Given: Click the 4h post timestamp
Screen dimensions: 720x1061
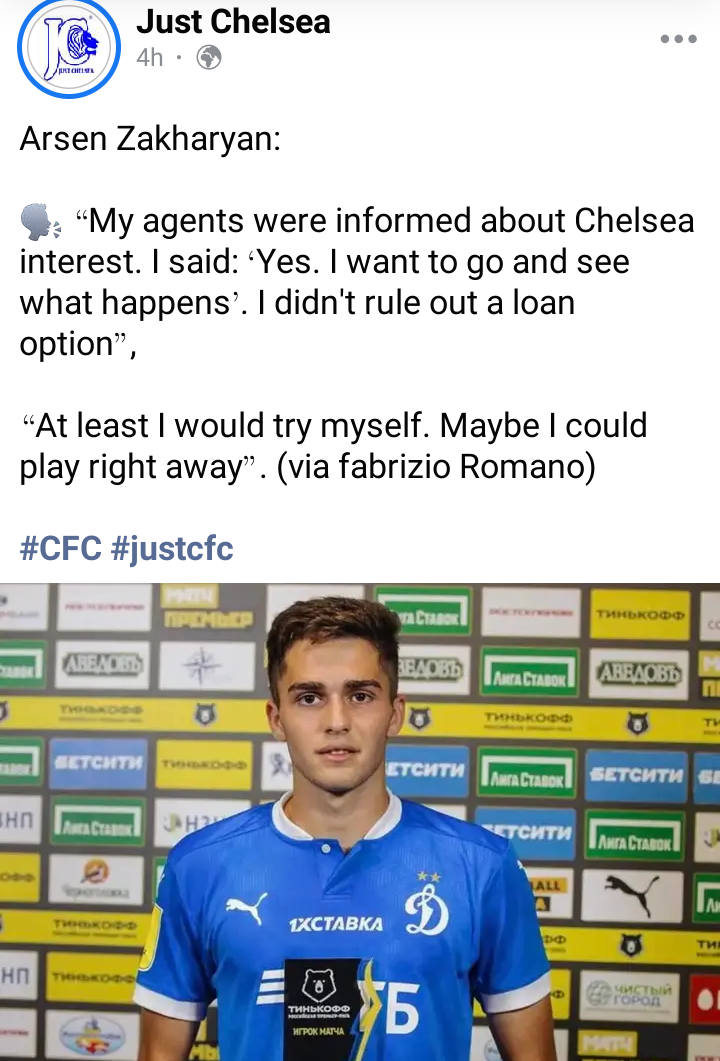Looking at the screenshot, I should [x=150, y=58].
